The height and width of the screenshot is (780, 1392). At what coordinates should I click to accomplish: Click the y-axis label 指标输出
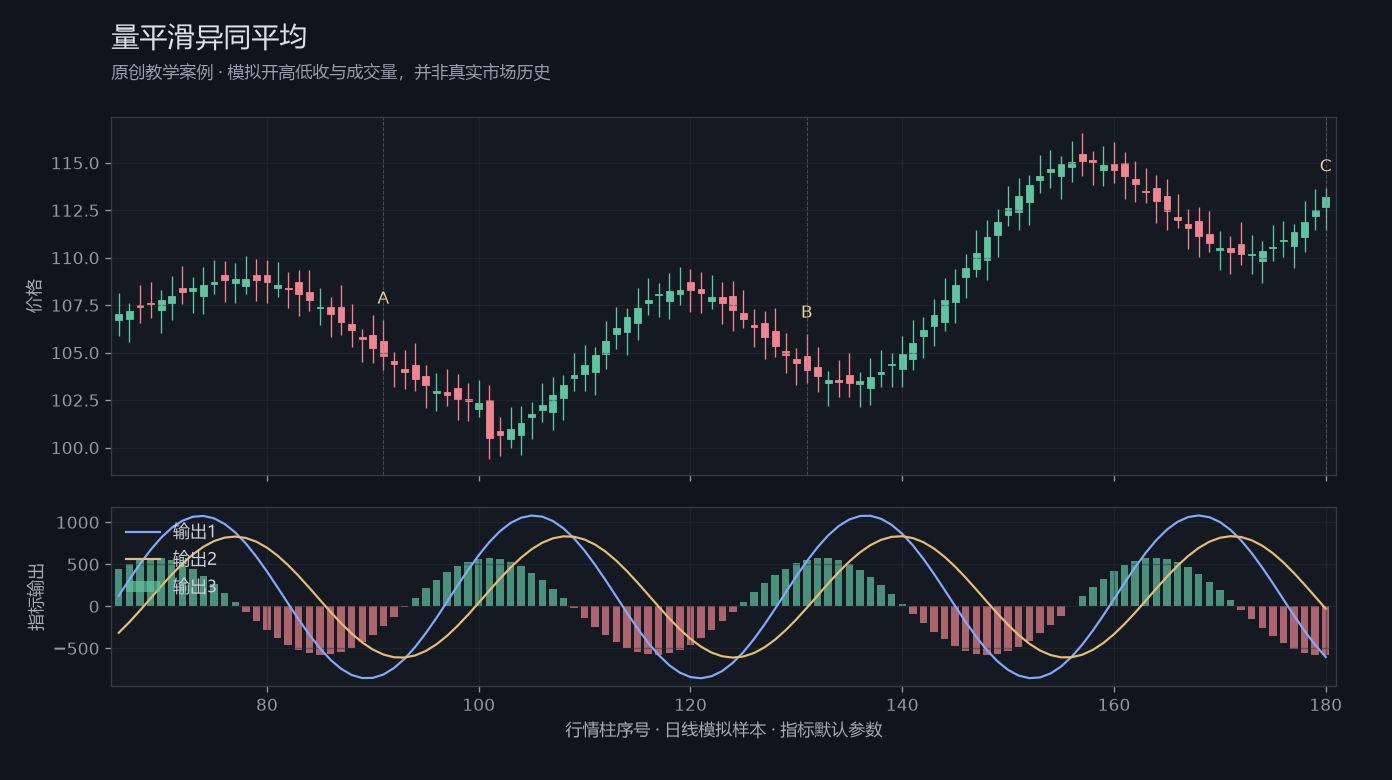tap(35, 597)
